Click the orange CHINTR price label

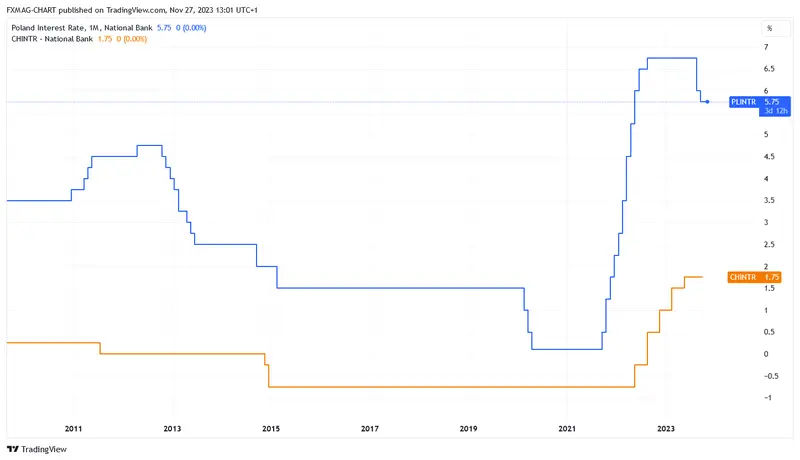[753, 277]
